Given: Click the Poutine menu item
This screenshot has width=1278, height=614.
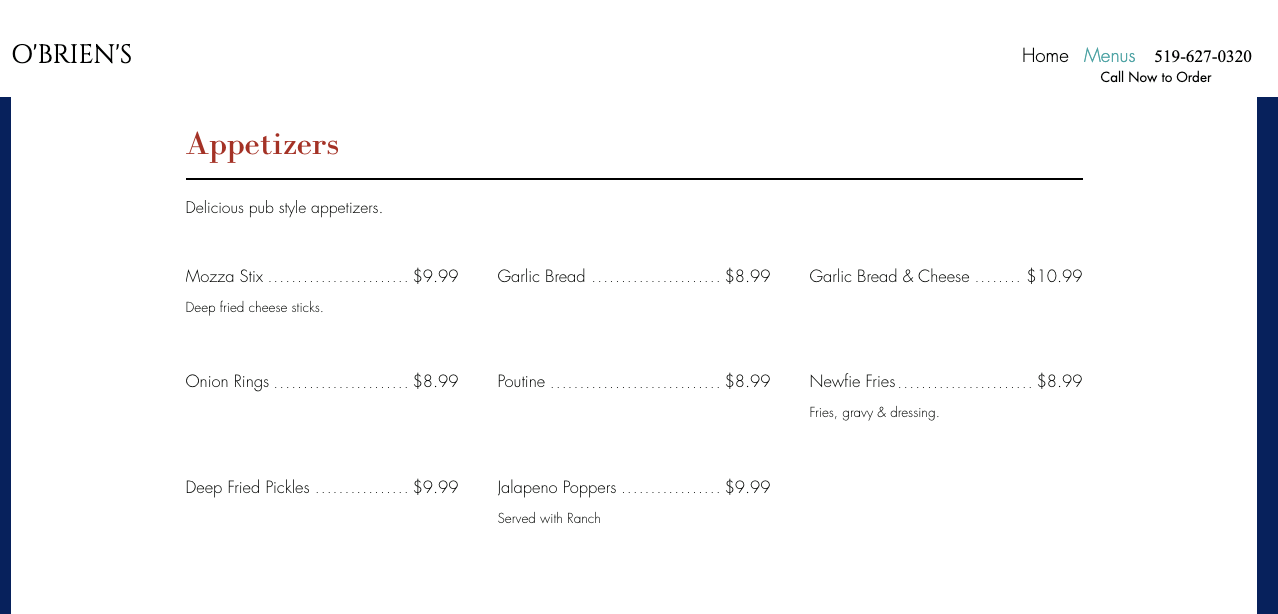Looking at the screenshot, I should [521, 382].
